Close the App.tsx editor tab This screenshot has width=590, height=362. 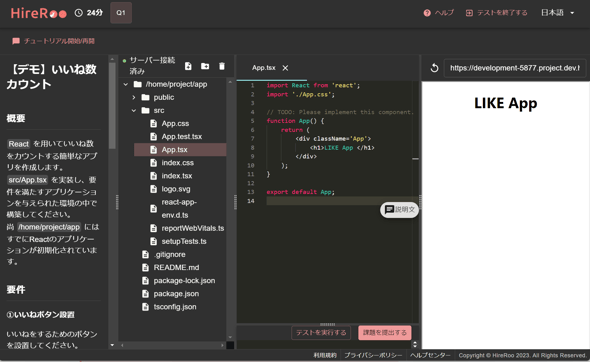286,68
